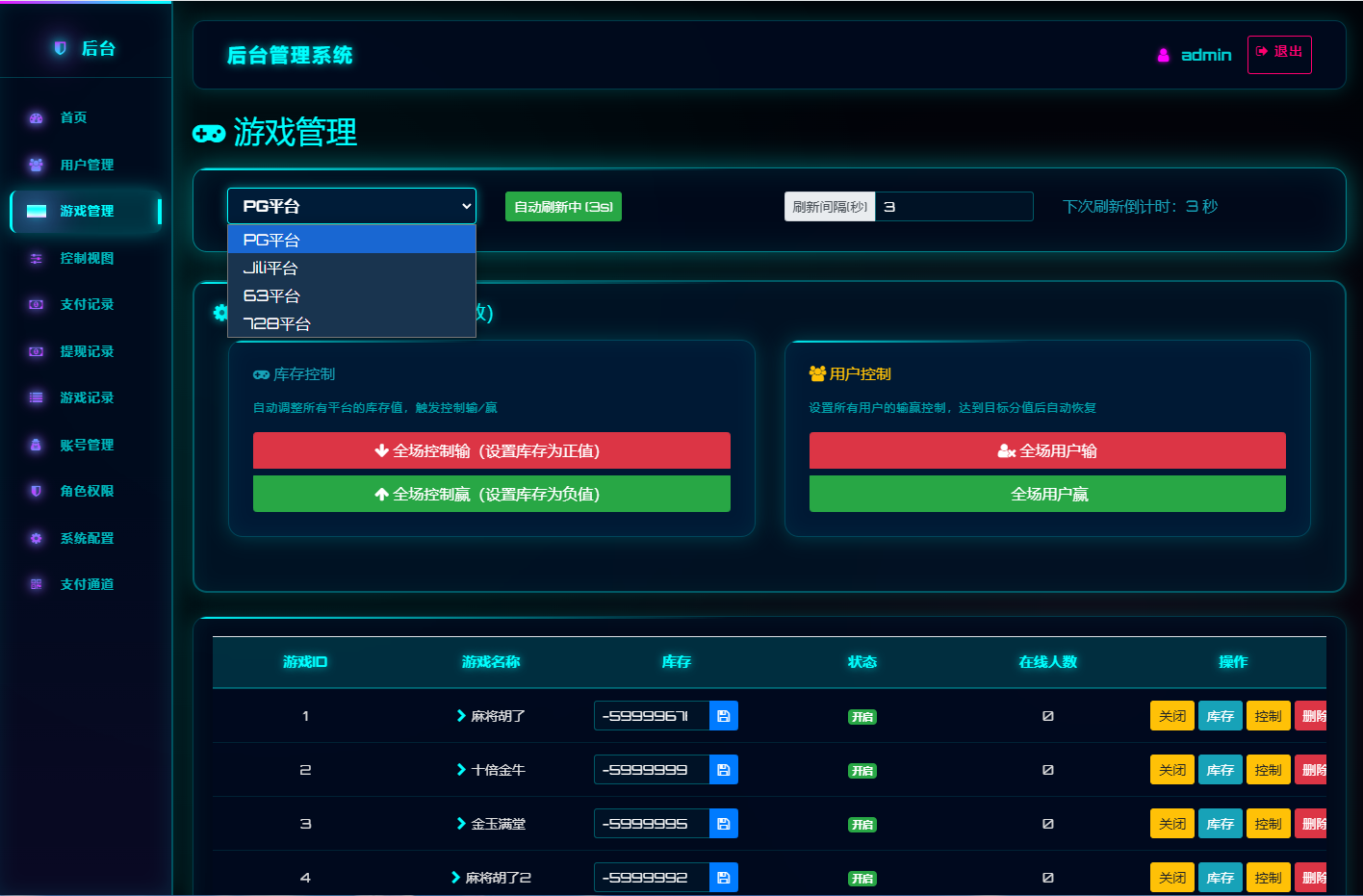1363x896 pixels.
Task: Click the 游戏管理 icon in sidebar
Action: (36, 211)
